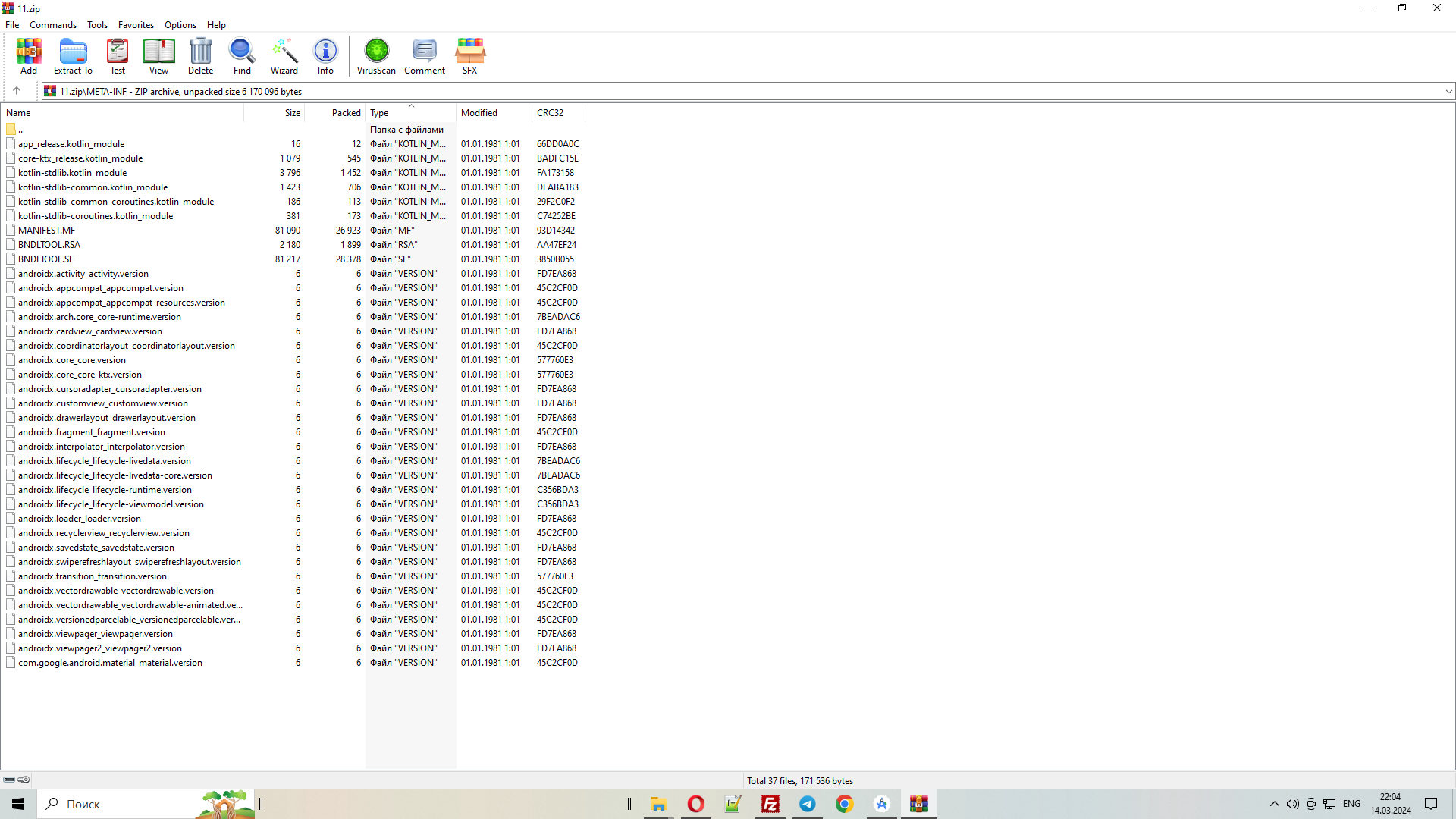
Task: Start VirusScan on the archive
Action: click(x=376, y=56)
